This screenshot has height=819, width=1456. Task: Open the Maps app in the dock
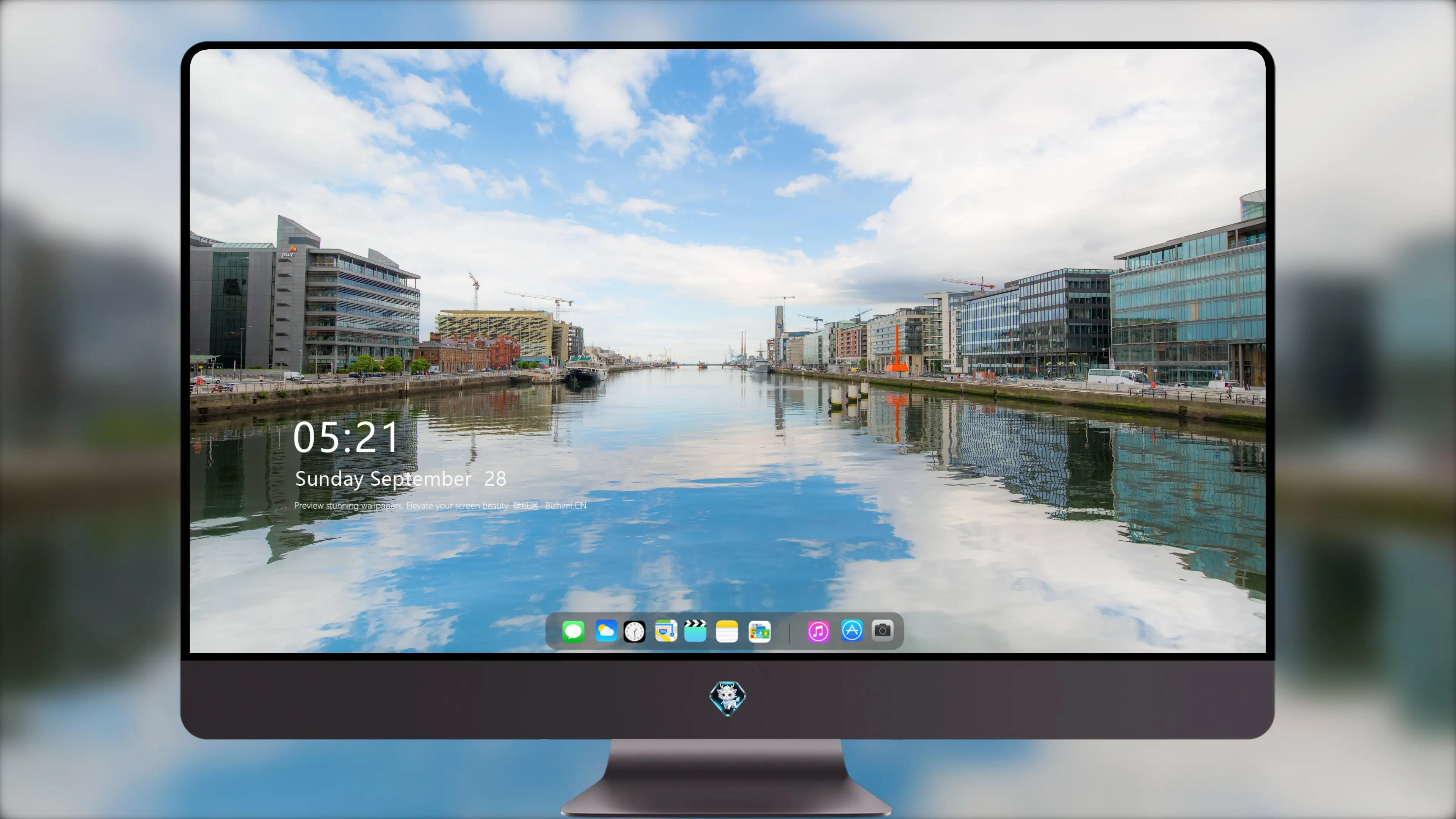pyautogui.click(x=666, y=631)
